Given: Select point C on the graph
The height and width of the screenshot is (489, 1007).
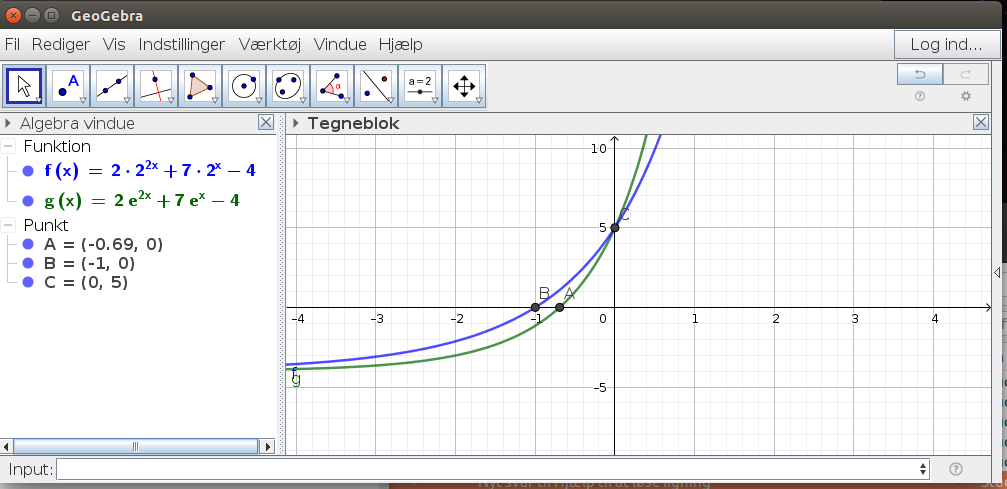Looking at the screenshot, I should tap(615, 227).
